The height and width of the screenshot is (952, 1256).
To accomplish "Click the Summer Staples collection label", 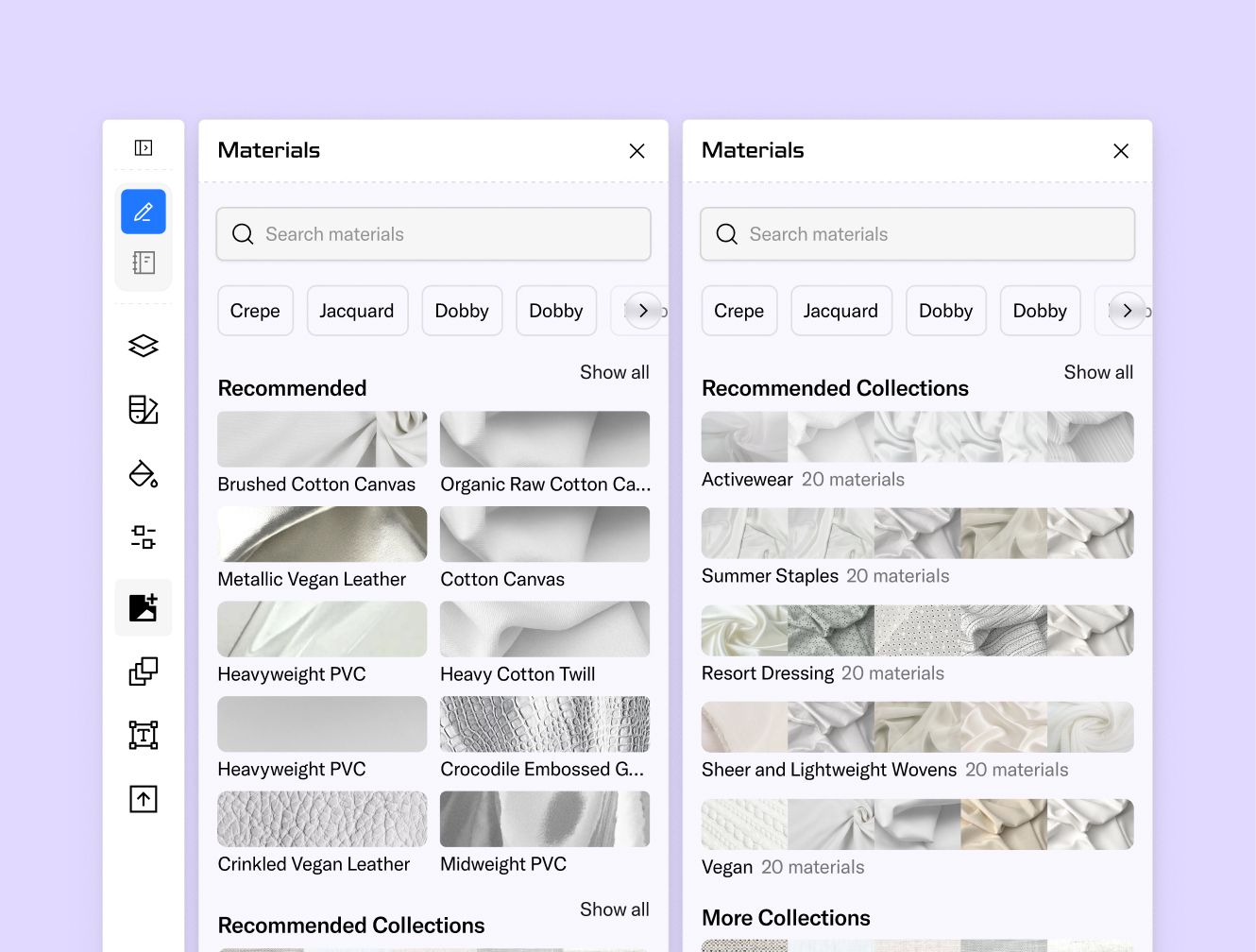I will click(x=770, y=576).
